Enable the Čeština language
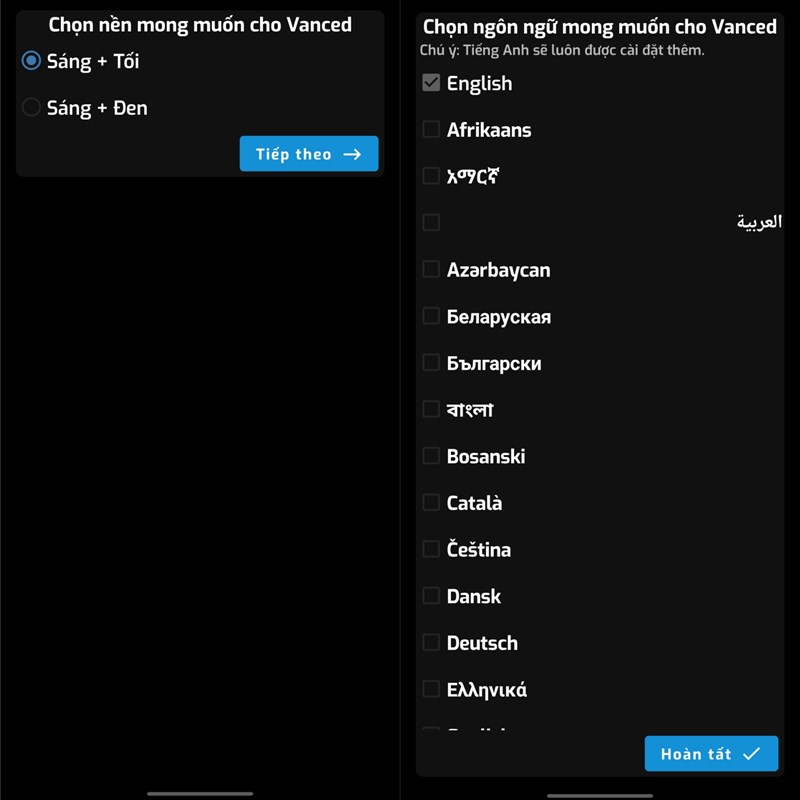 (431, 549)
